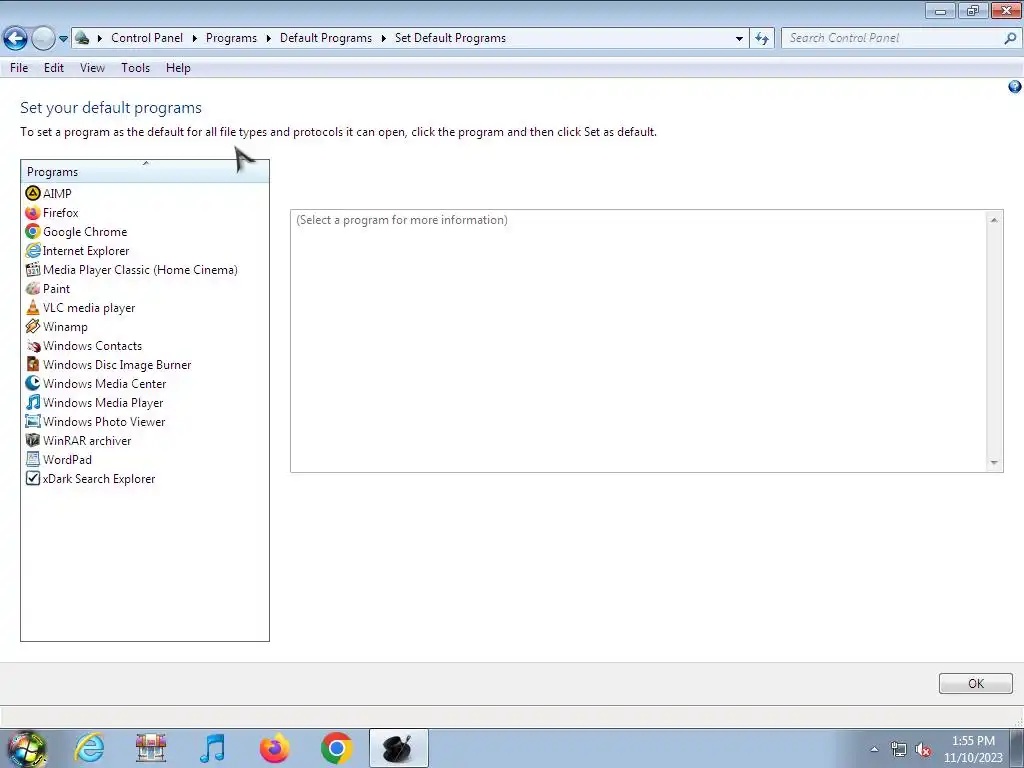Expand the Default Programs breadcrumb arrow
The width and height of the screenshot is (1024, 768).
pyautogui.click(x=383, y=38)
